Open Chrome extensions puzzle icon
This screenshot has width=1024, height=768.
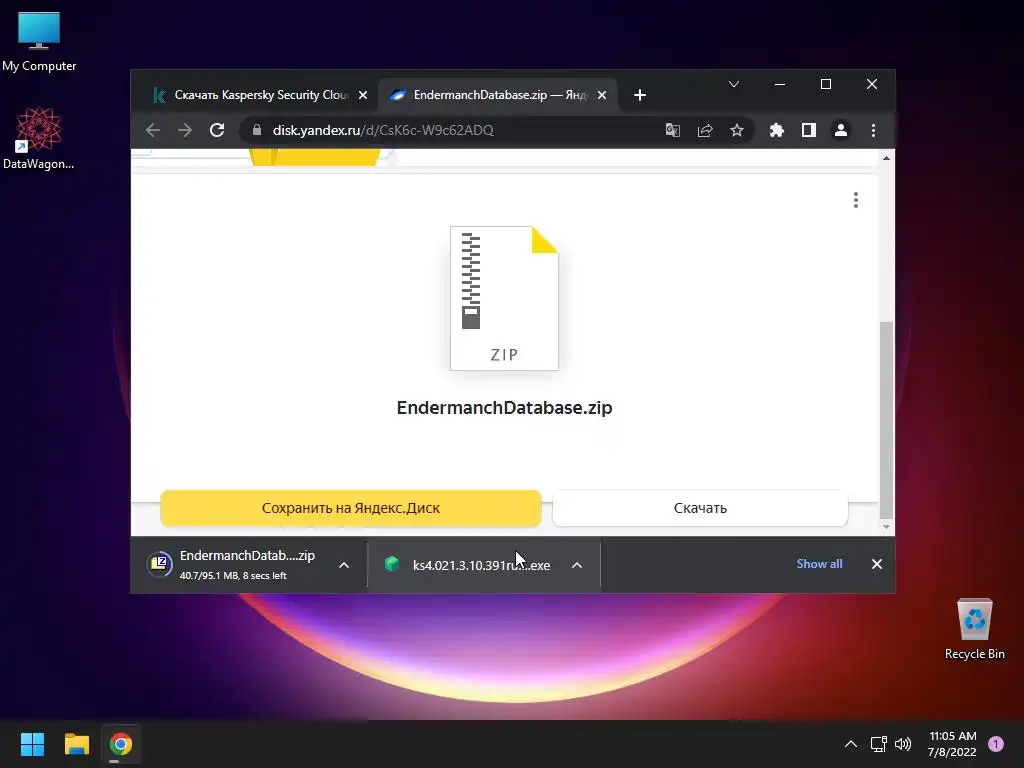(x=776, y=131)
